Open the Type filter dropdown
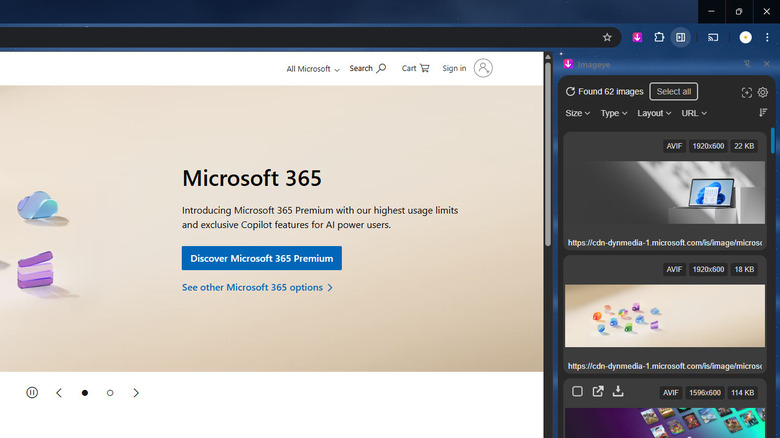Viewport: 780px width, 438px height. click(613, 113)
